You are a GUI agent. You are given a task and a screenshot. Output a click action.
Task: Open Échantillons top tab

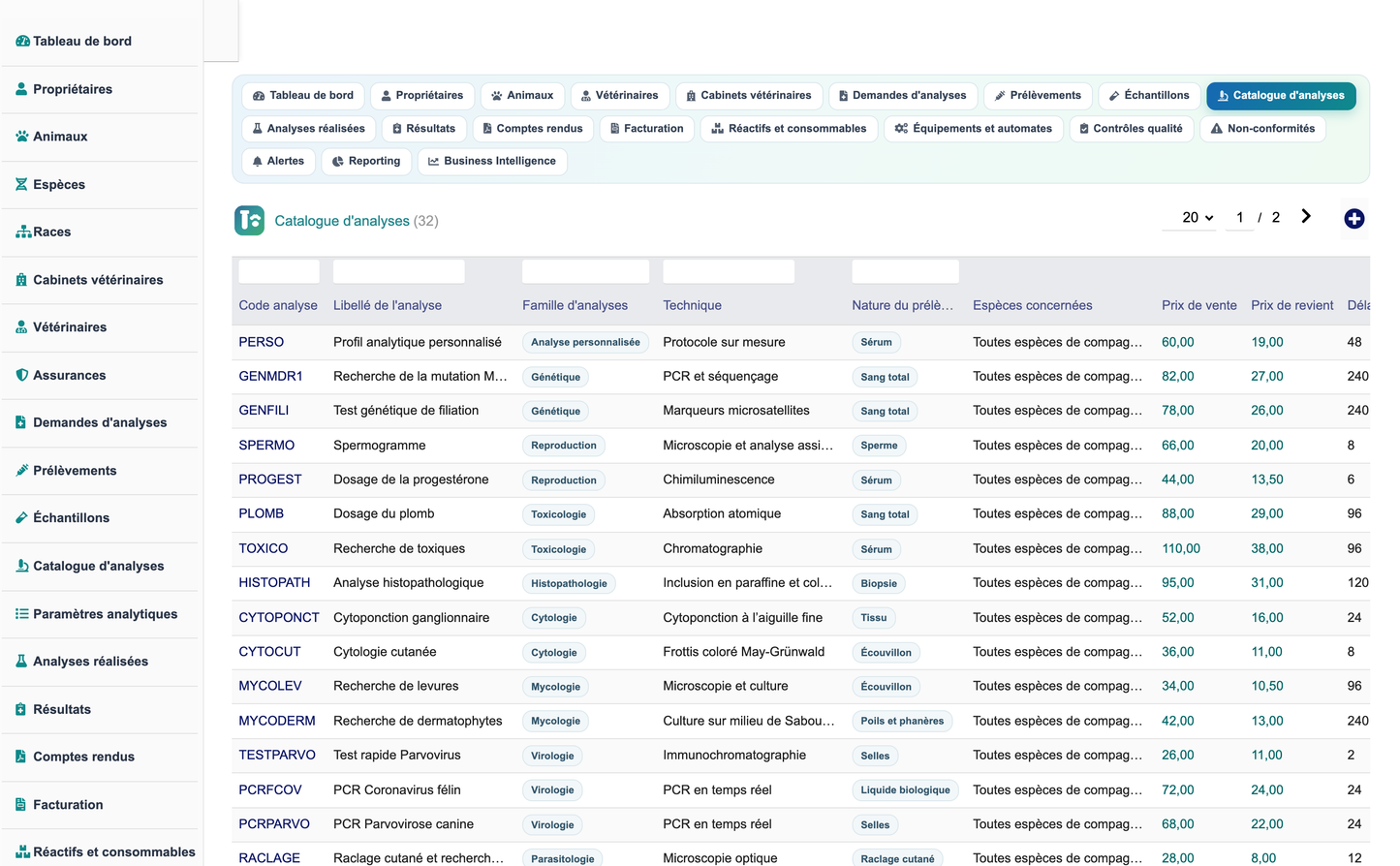point(1149,96)
